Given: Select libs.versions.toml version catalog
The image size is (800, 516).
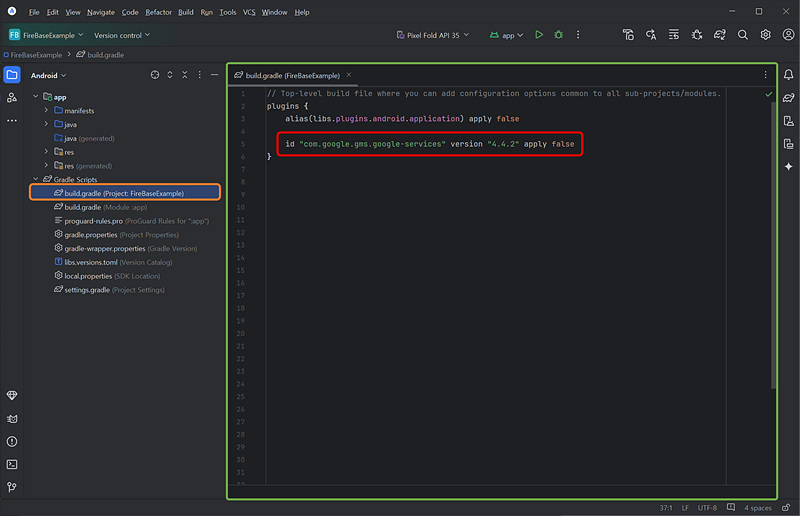Looking at the screenshot, I should (x=113, y=262).
